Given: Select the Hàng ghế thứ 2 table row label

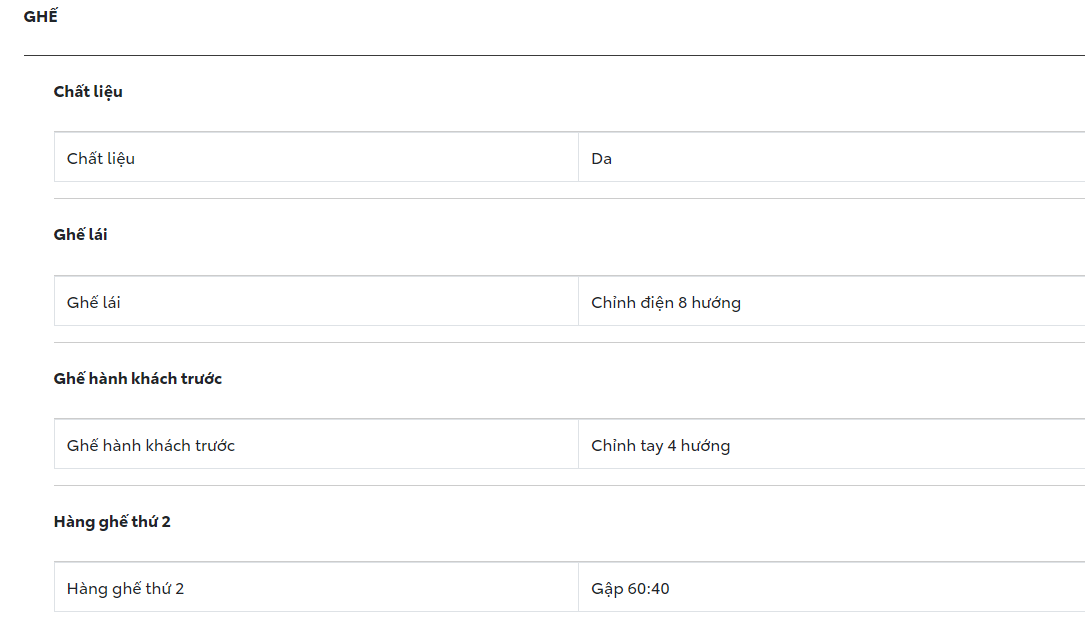Looking at the screenshot, I should (126, 588).
